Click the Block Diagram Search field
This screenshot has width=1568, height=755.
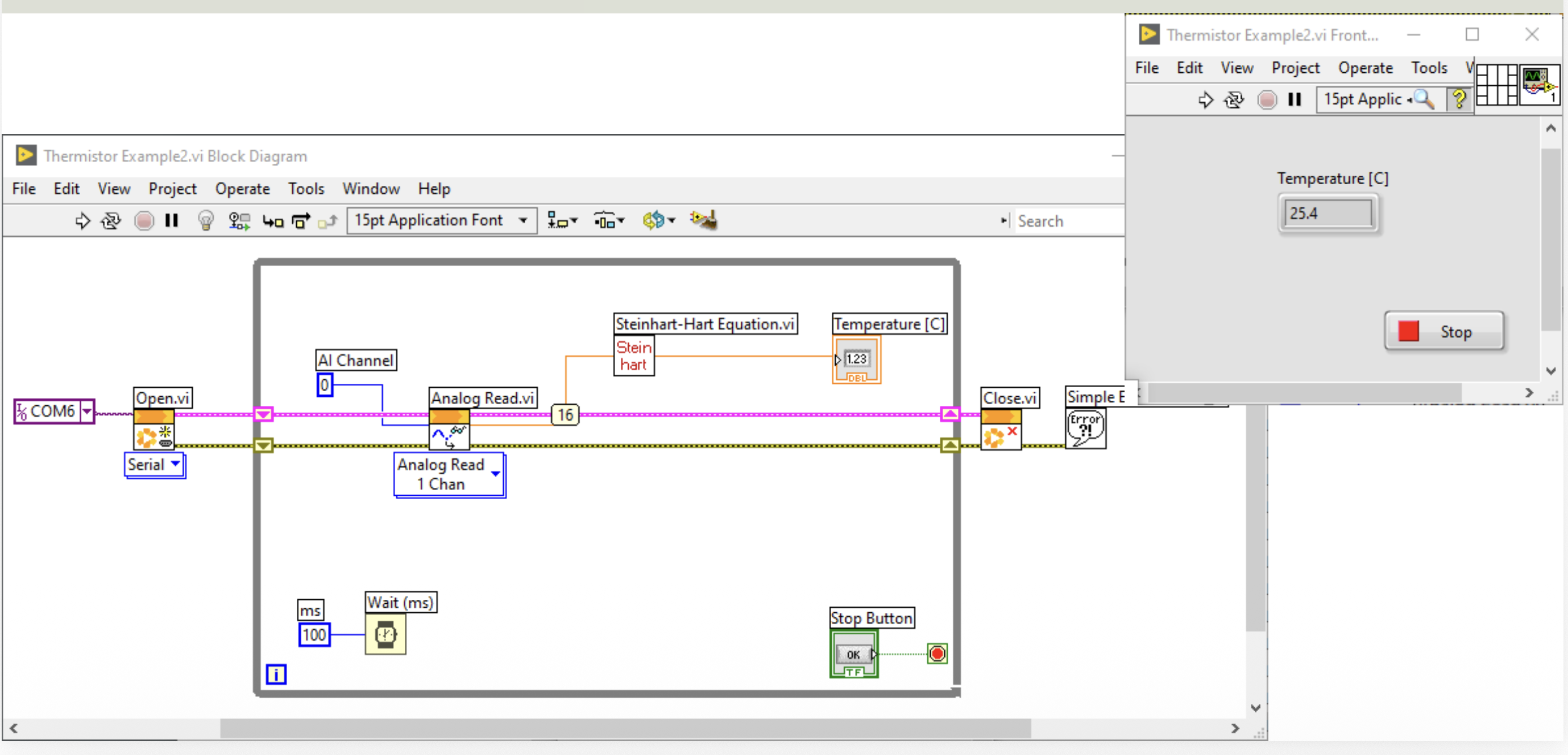(x=1069, y=221)
